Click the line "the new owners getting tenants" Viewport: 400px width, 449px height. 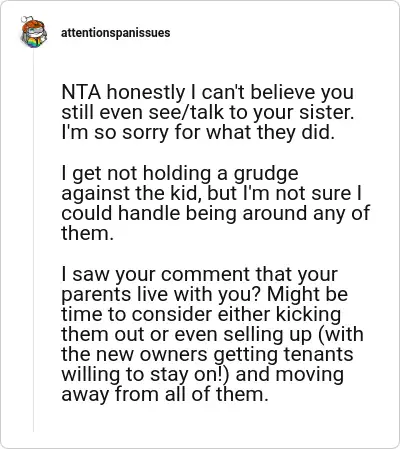[207, 355]
